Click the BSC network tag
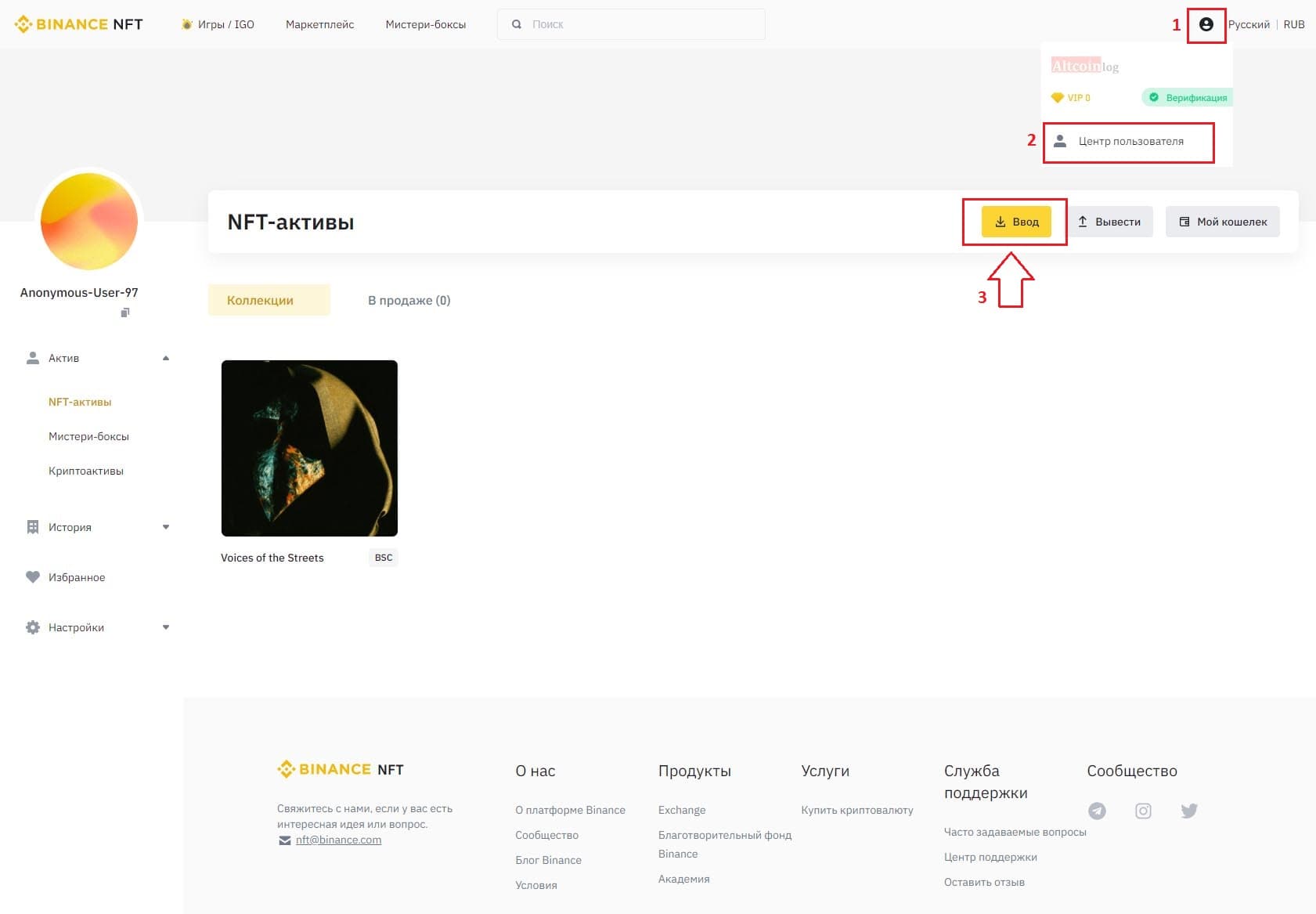The image size is (1316, 914). click(384, 558)
